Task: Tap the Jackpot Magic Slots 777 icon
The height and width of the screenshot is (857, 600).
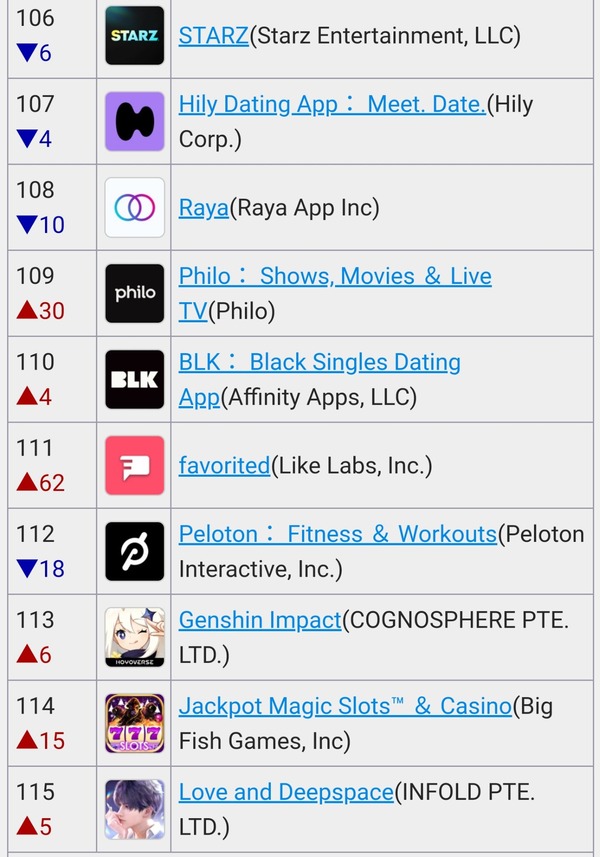Action: (134, 724)
